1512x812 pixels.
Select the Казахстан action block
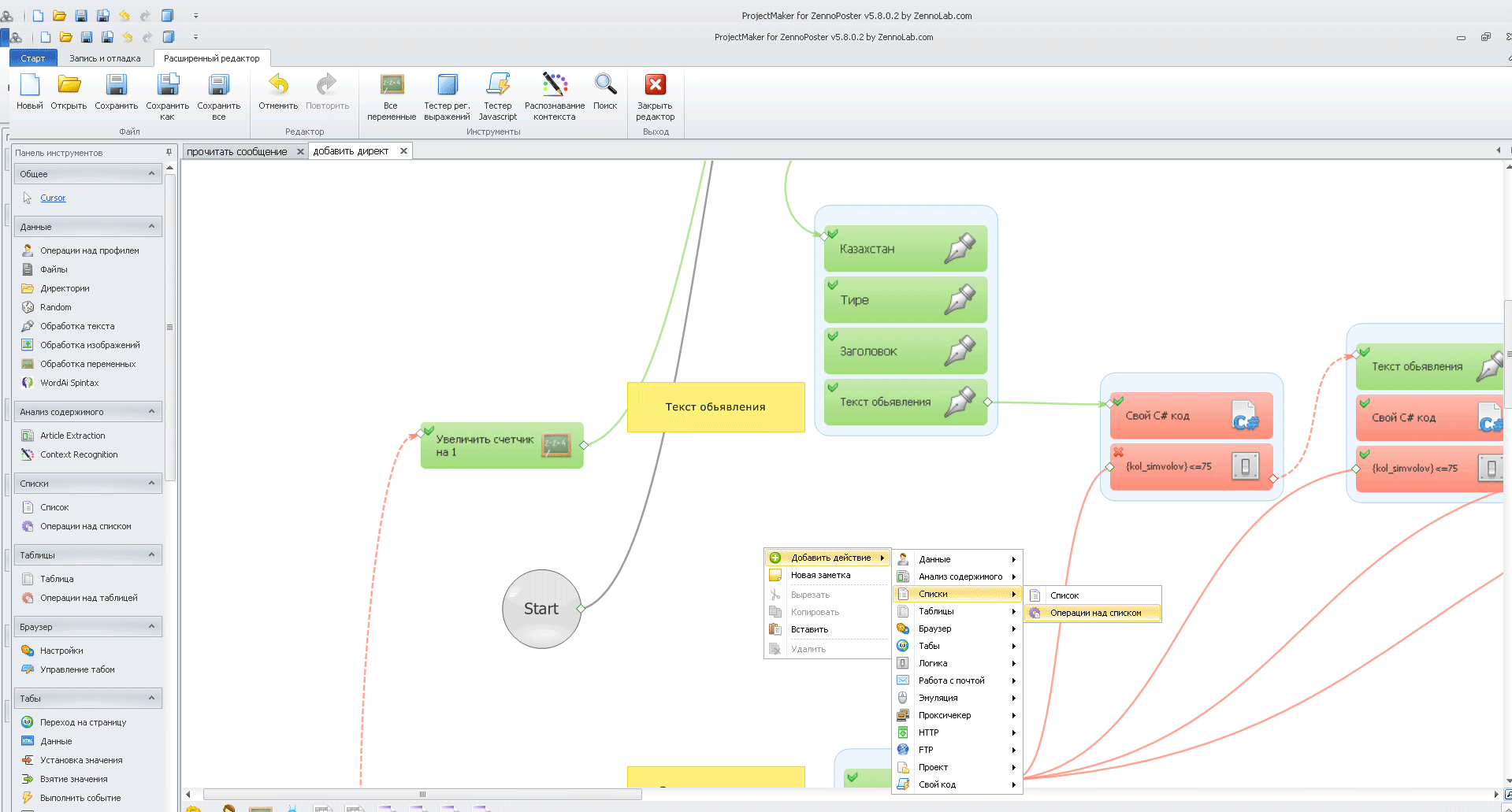pyautogui.click(x=905, y=249)
